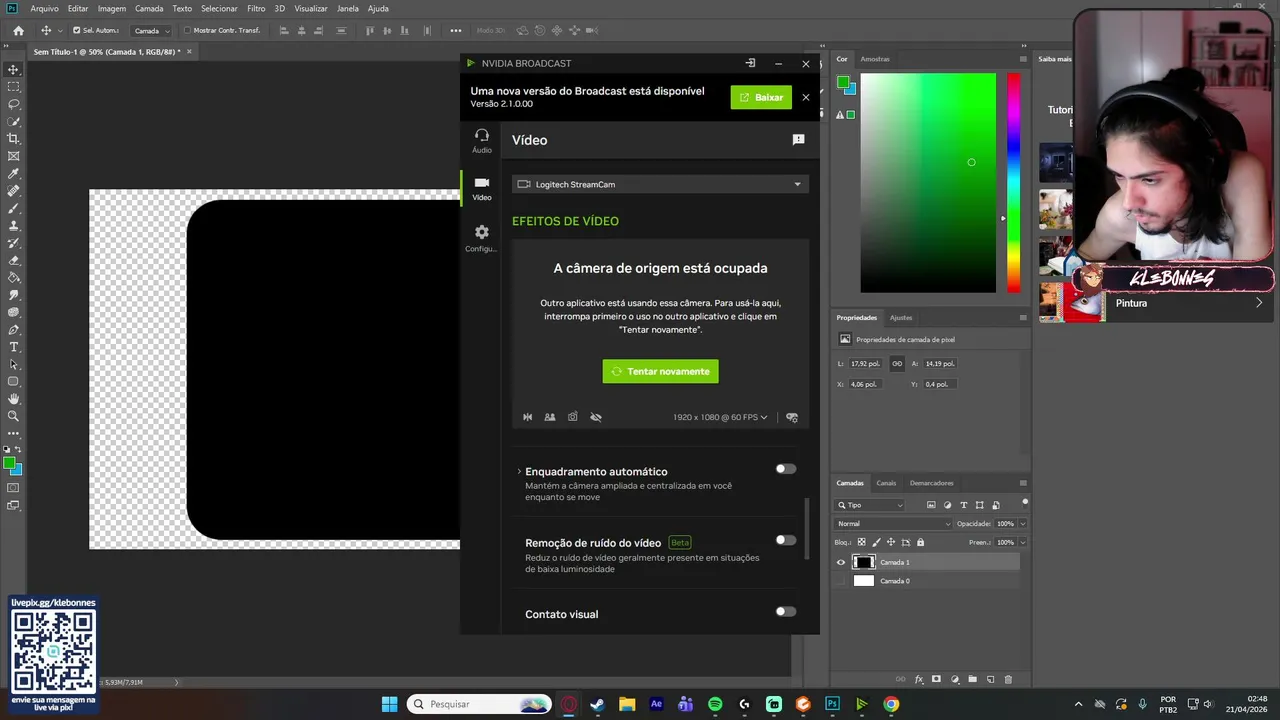Open the Vídeo section in NVIDIA Broadcast sidebar
Viewport: 1280px width, 720px height.
(x=482, y=188)
